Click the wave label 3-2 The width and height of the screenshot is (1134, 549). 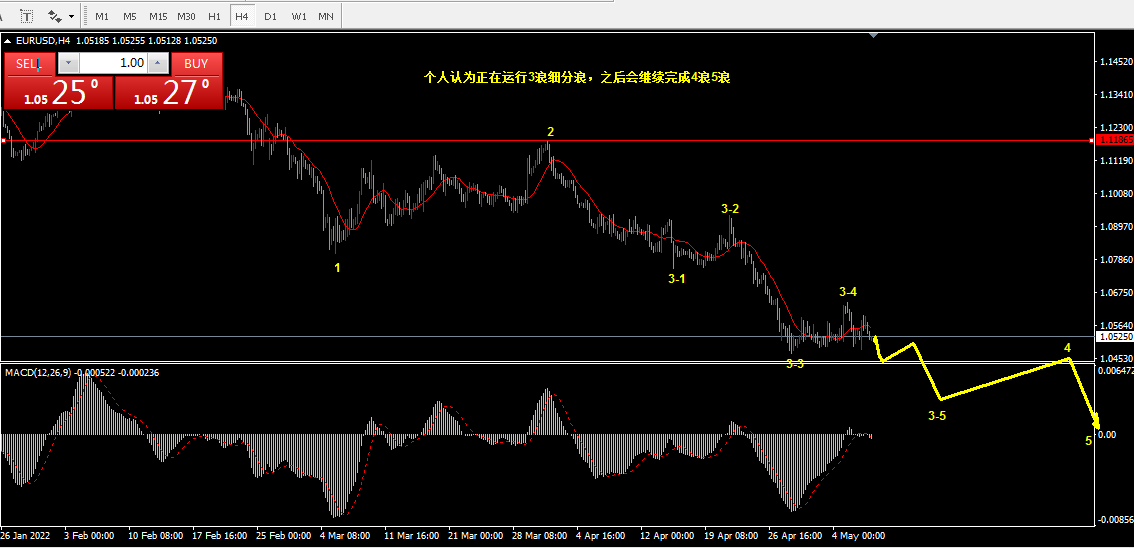pos(730,209)
